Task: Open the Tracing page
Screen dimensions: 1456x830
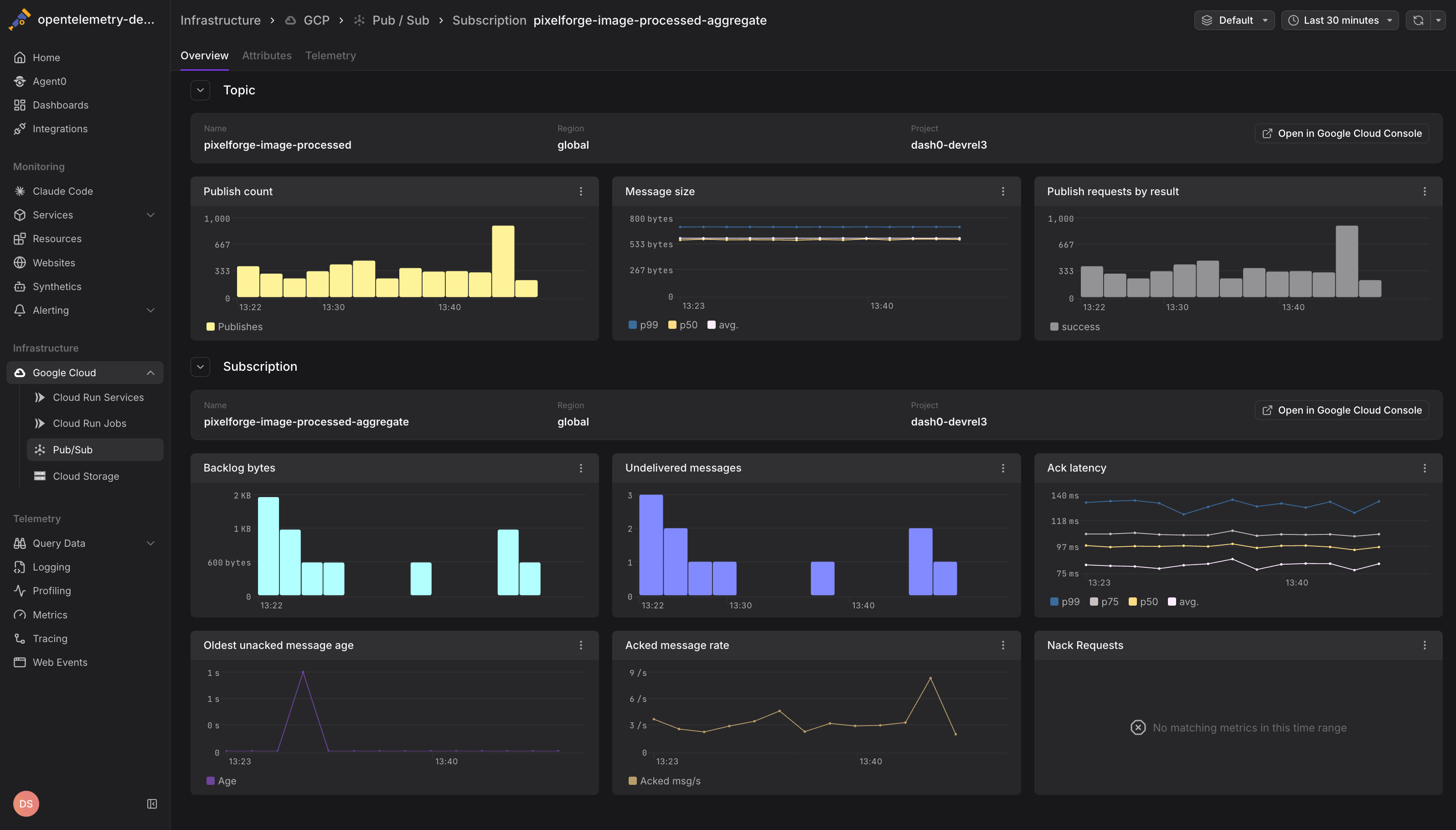Action: pos(85,638)
